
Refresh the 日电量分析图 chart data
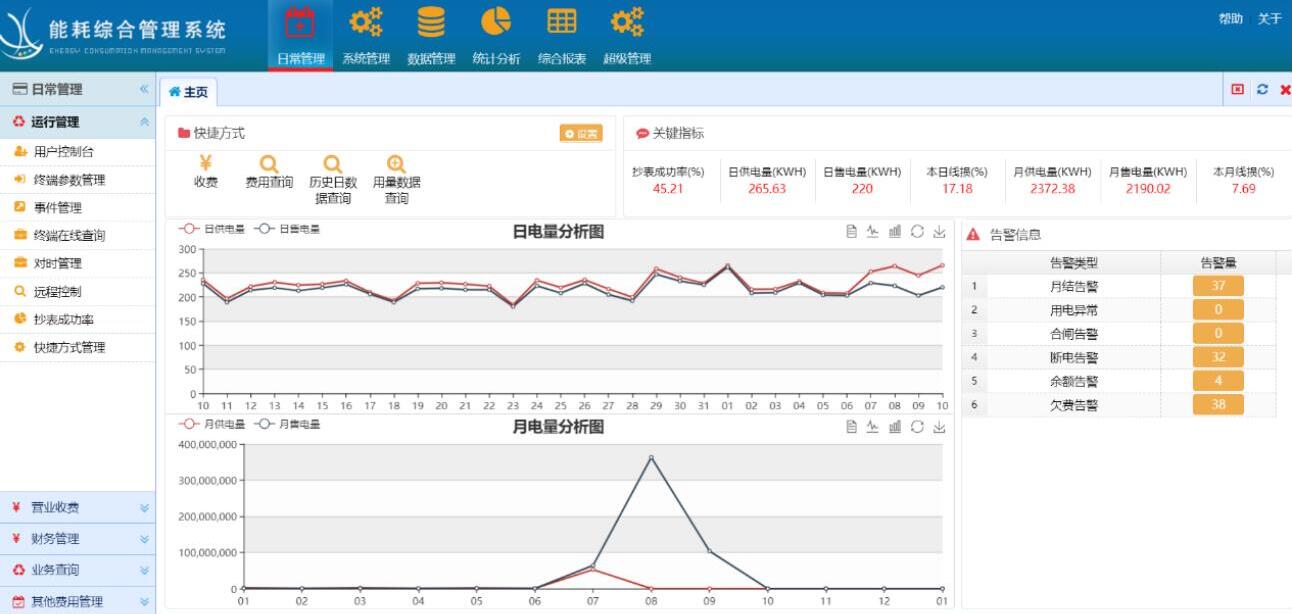point(917,231)
